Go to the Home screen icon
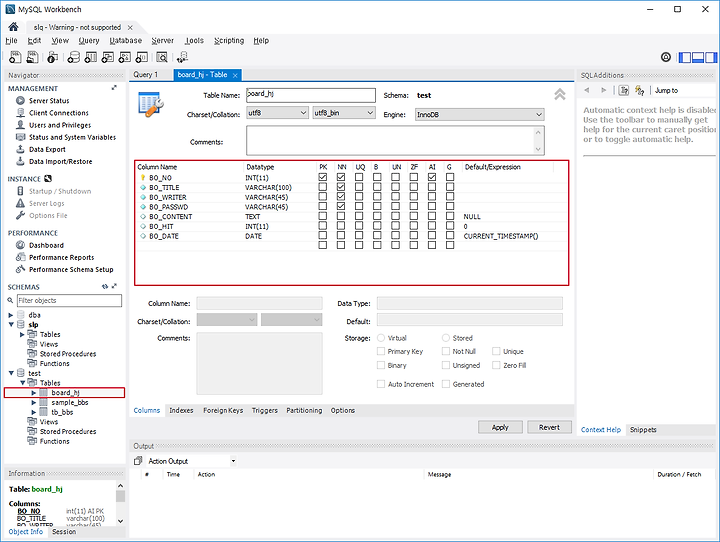This screenshot has width=720, height=542. [13, 27]
